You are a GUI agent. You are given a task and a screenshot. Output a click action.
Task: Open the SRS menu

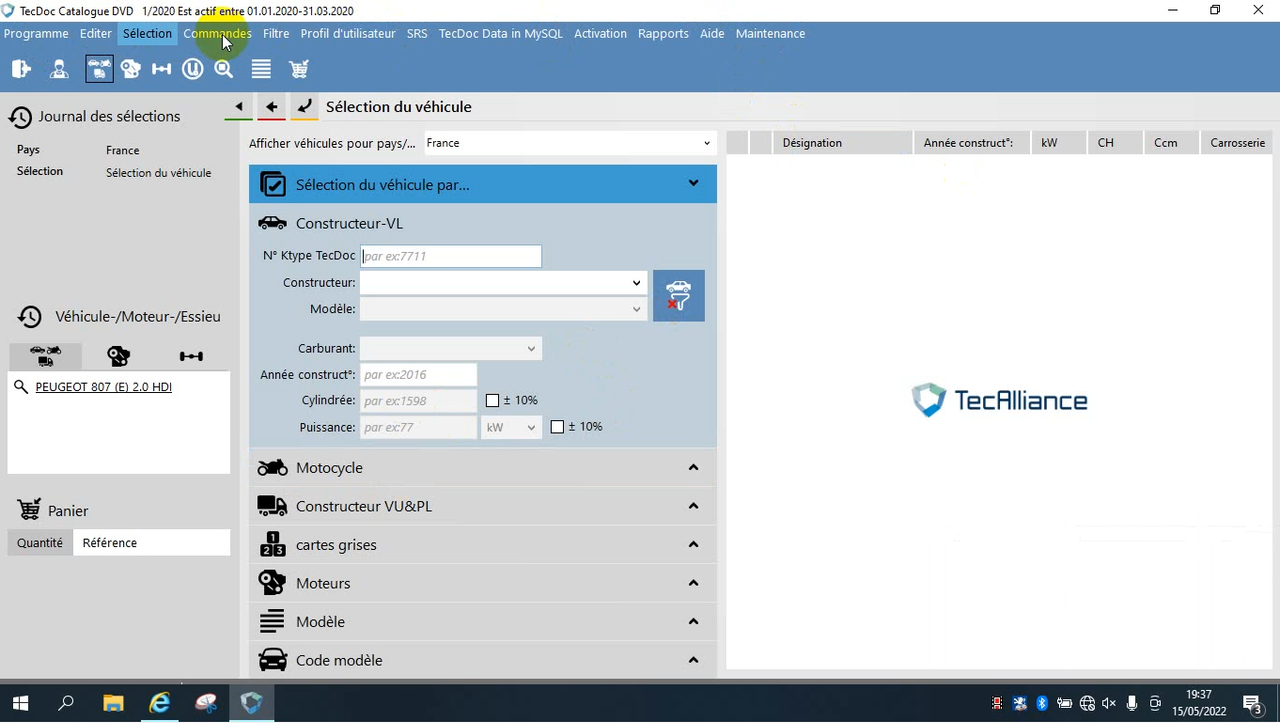(417, 33)
